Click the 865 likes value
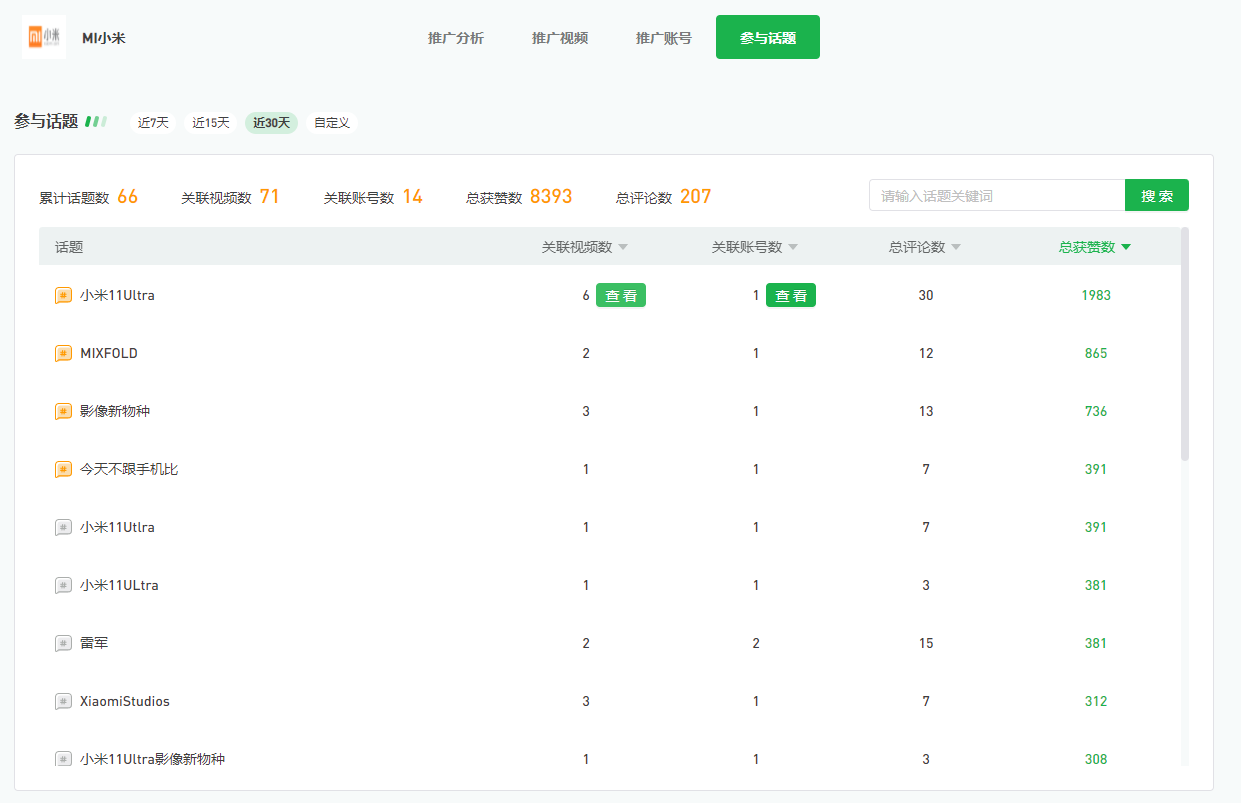The image size is (1241, 803). (x=1096, y=353)
